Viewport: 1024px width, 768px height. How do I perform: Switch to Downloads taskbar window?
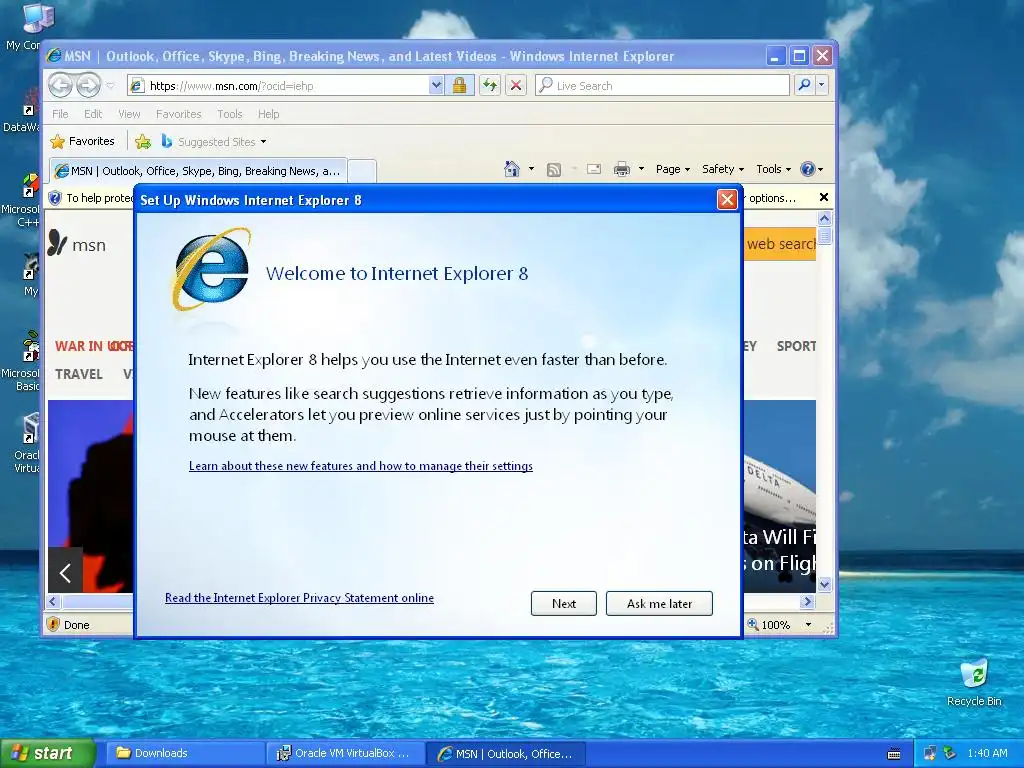pyautogui.click(x=184, y=753)
